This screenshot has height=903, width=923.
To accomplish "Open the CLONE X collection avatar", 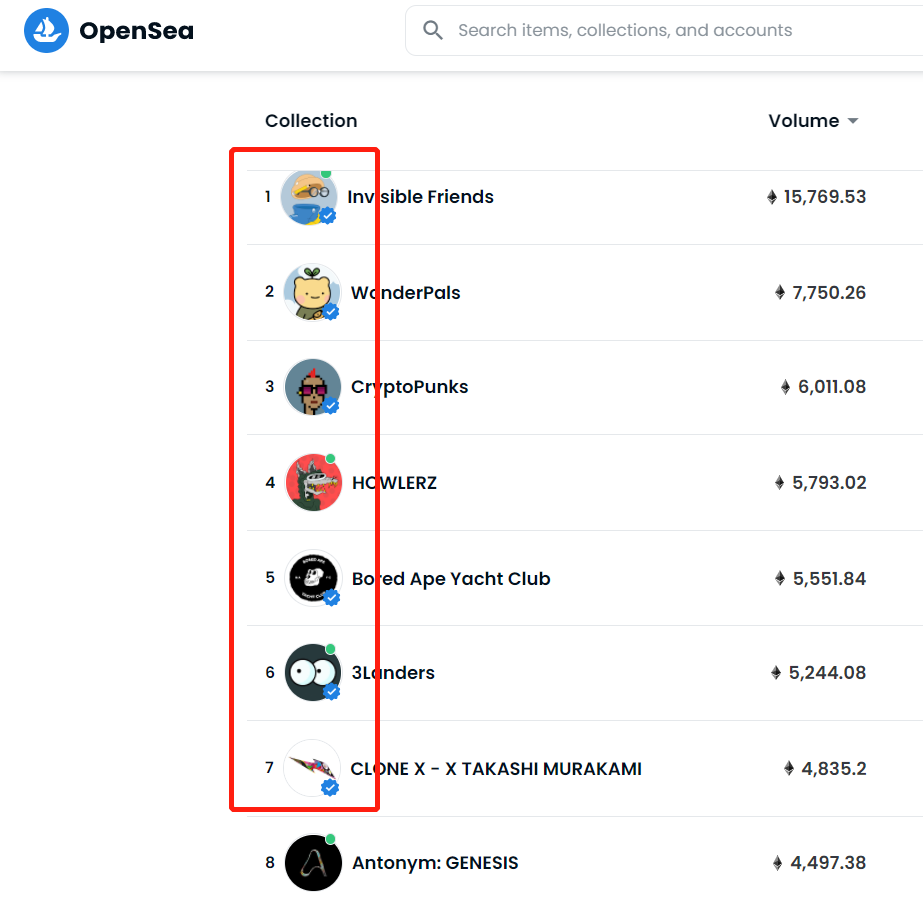I will coord(312,768).
